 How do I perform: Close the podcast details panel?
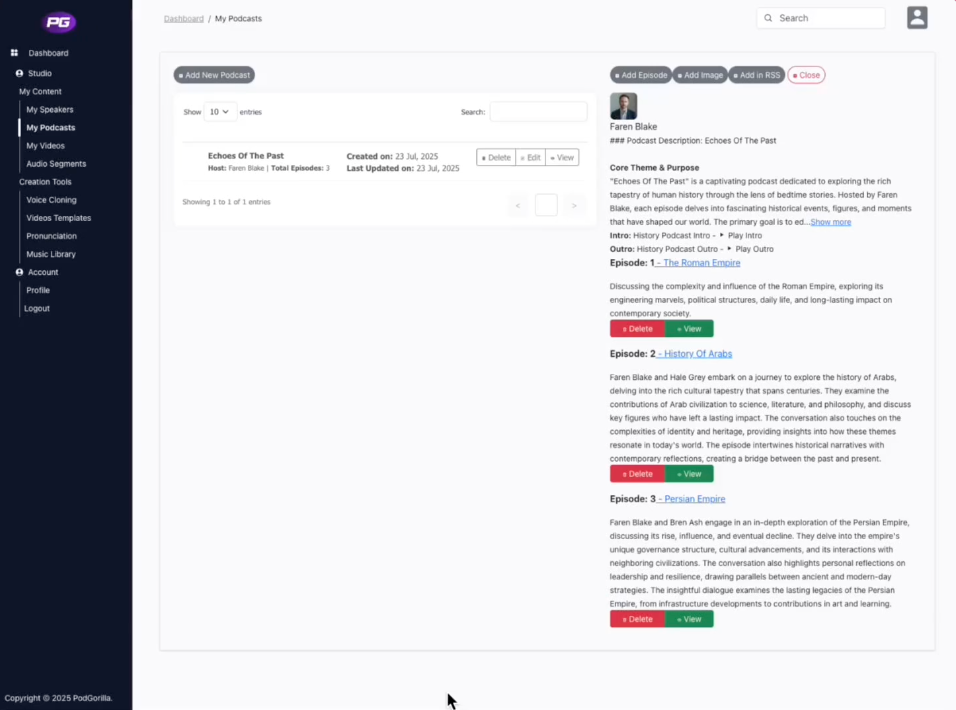pos(806,75)
